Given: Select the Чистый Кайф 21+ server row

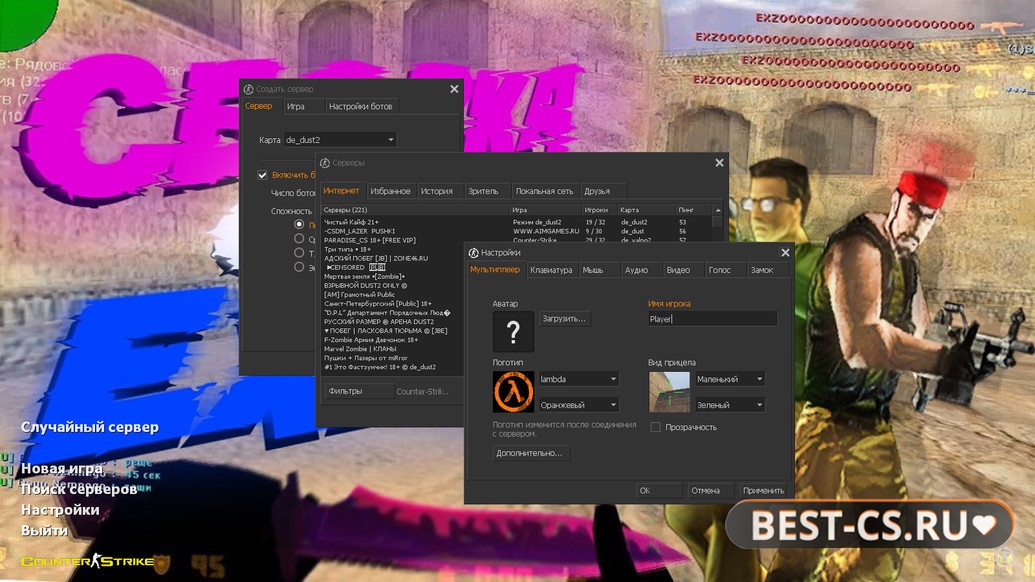Looking at the screenshot, I should (x=517, y=222).
